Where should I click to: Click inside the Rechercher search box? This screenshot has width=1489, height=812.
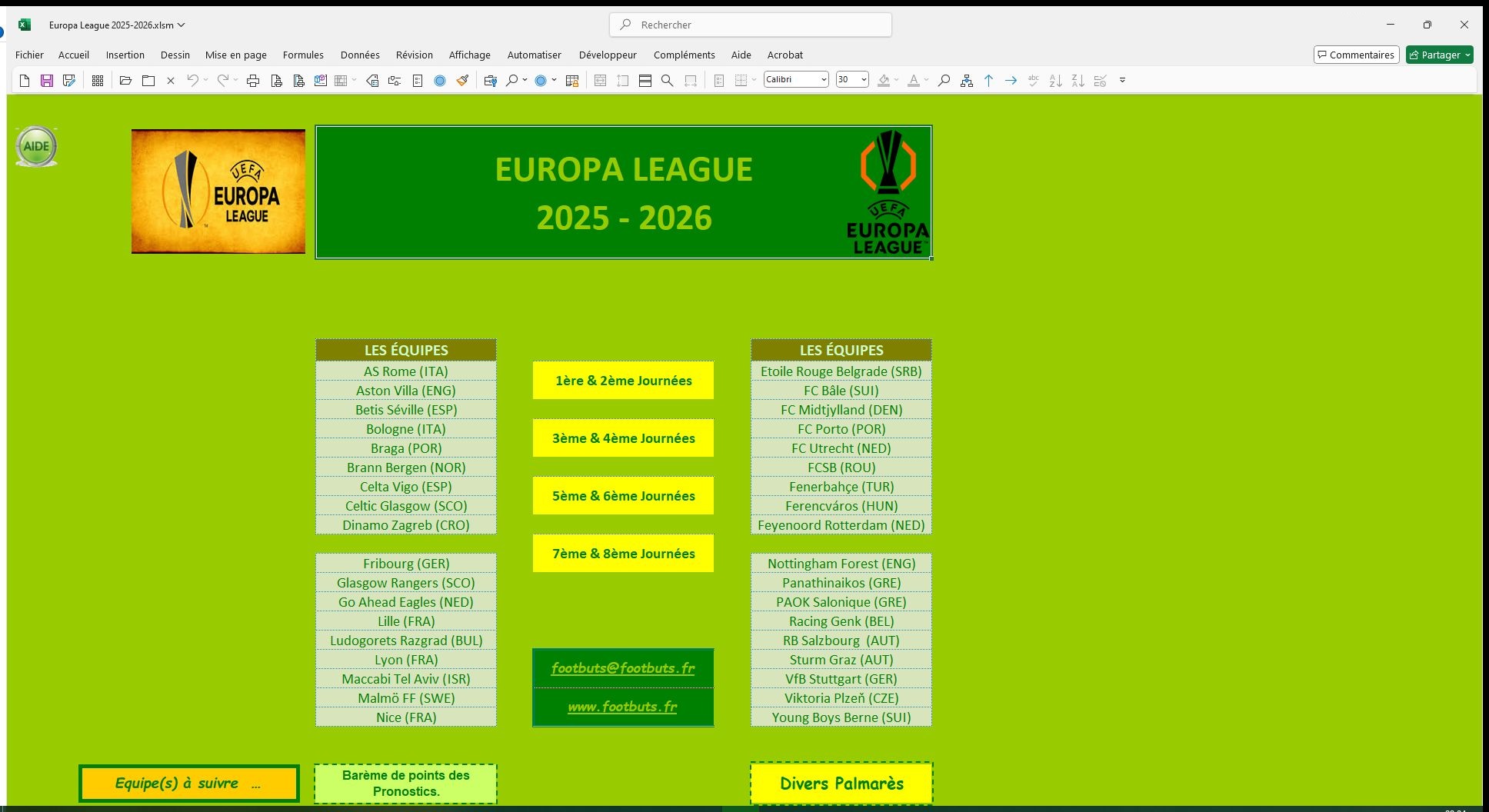click(x=751, y=25)
